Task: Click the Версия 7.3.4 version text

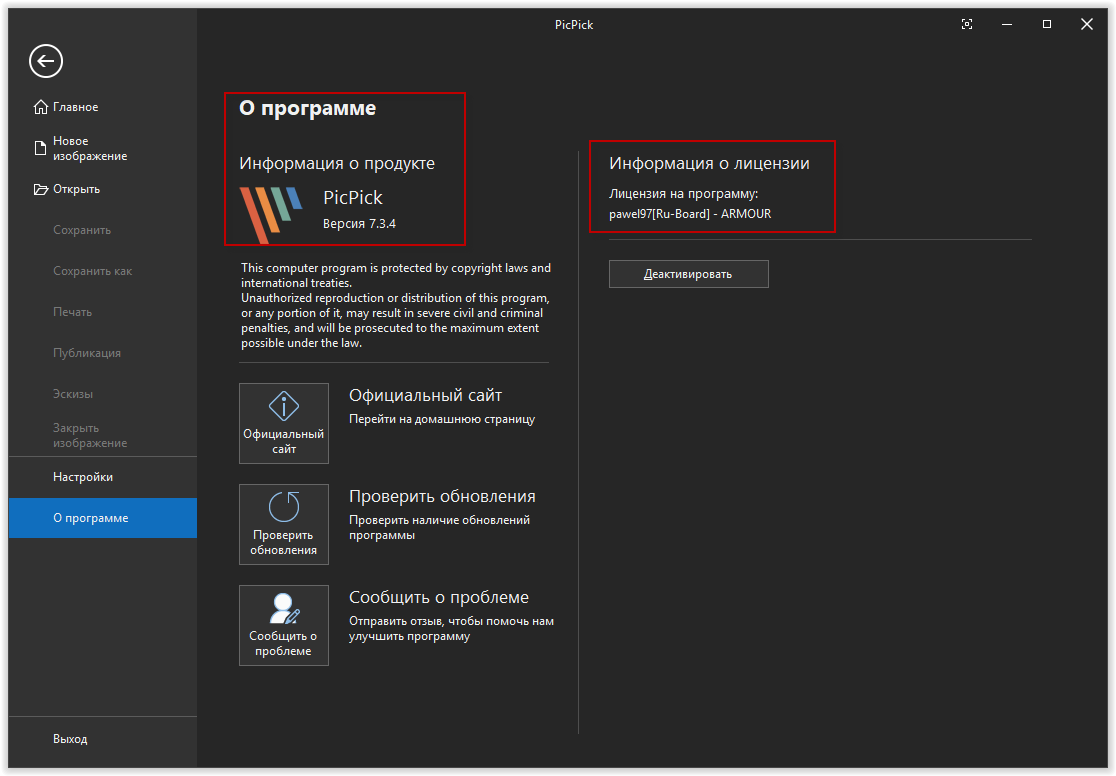Action: coord(359,224)
